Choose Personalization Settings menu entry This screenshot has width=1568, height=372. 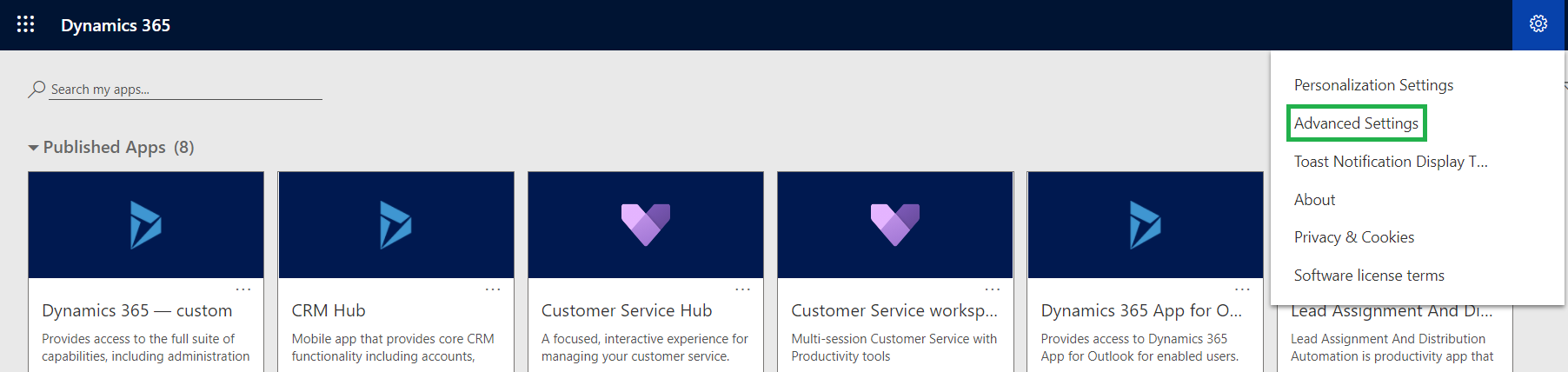pos(1373,85)
